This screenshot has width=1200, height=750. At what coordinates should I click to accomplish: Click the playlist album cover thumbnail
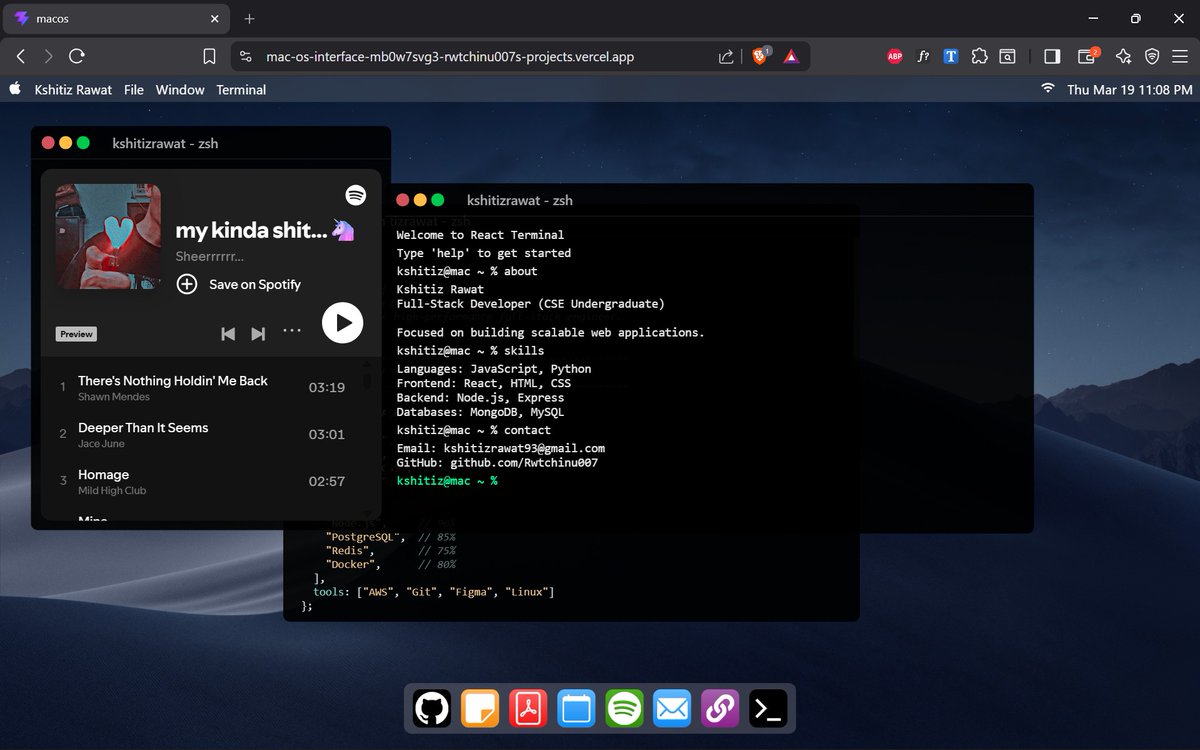[108, 237]
